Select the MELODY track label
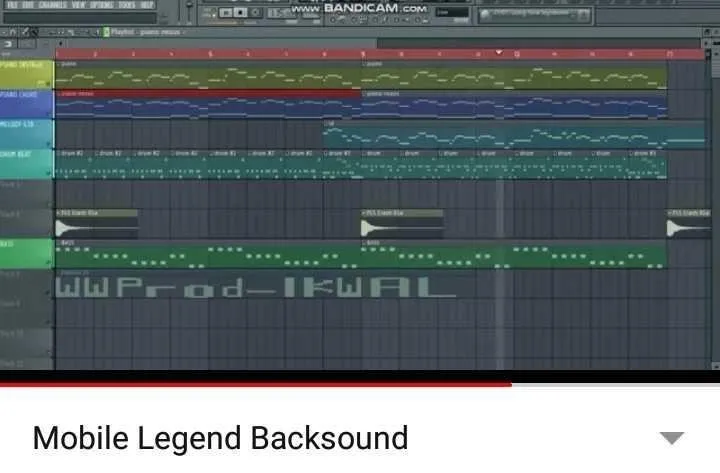The width and height of the screenshot is (720, 473). pyautogui.click(x=26, y=134)
